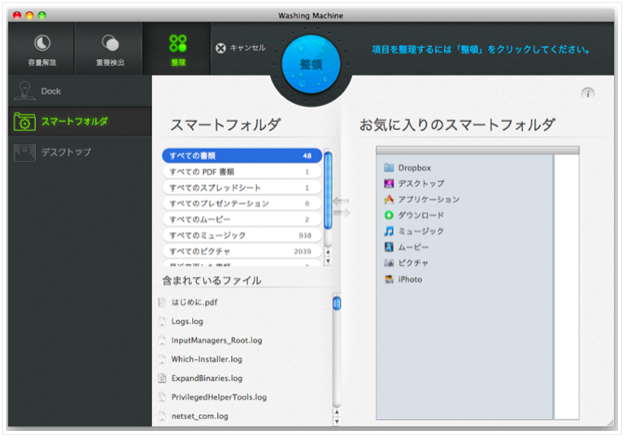Click the アプリケーション favorite icon
This screenshot has height=440, width=626.
388,199
